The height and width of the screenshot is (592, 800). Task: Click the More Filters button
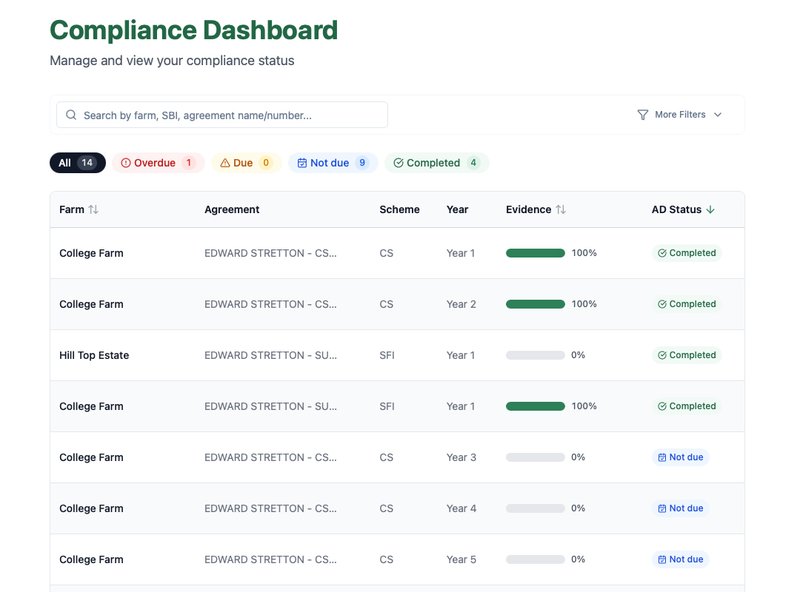point(680,114)
